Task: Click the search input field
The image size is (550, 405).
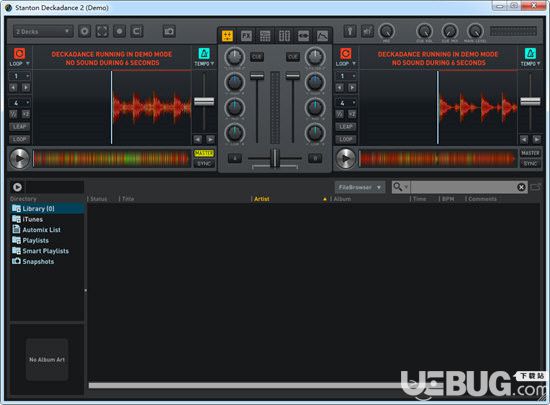Action: [463, 187]
